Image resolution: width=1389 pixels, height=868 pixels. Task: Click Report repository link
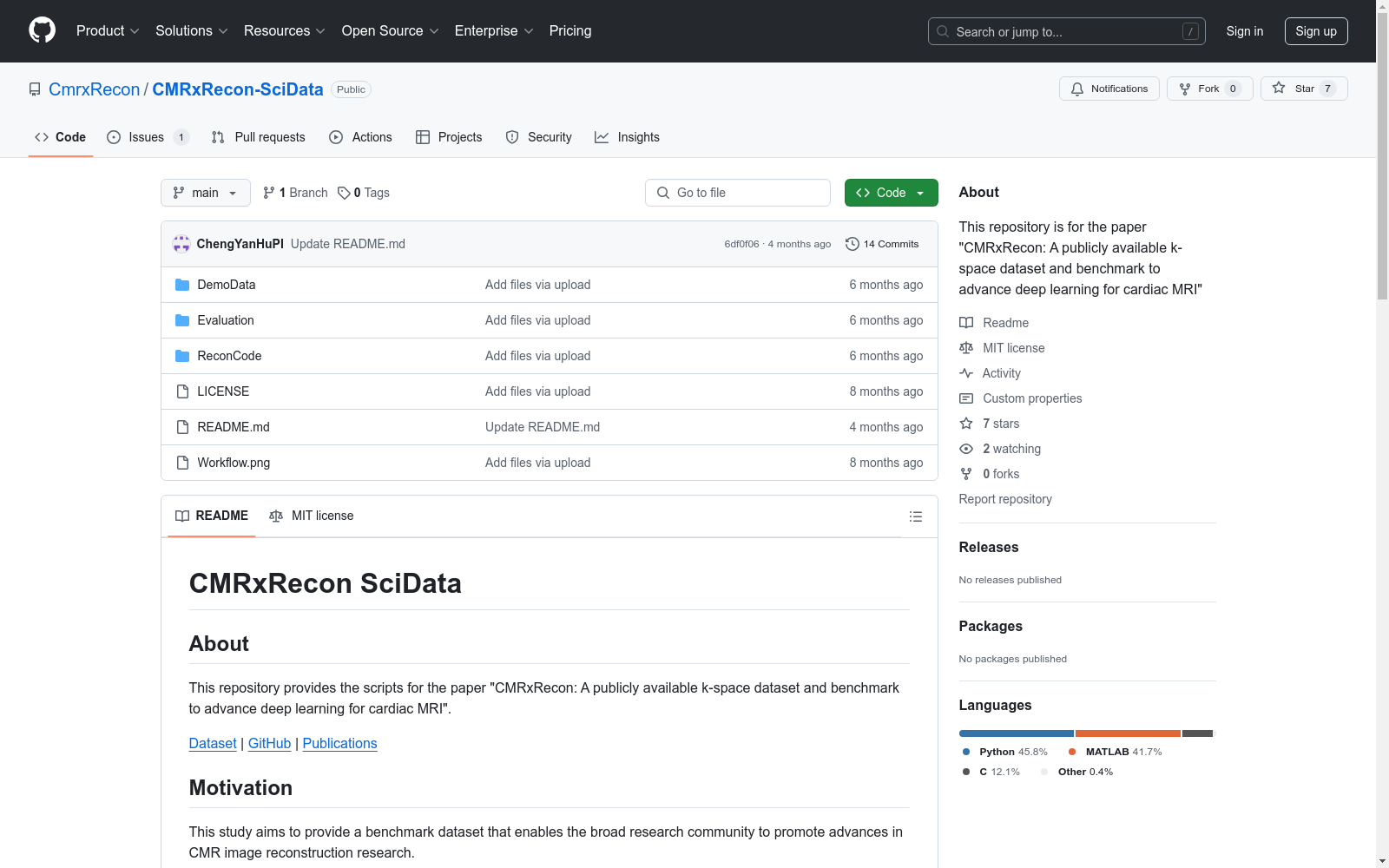[x=1005, y=499]
